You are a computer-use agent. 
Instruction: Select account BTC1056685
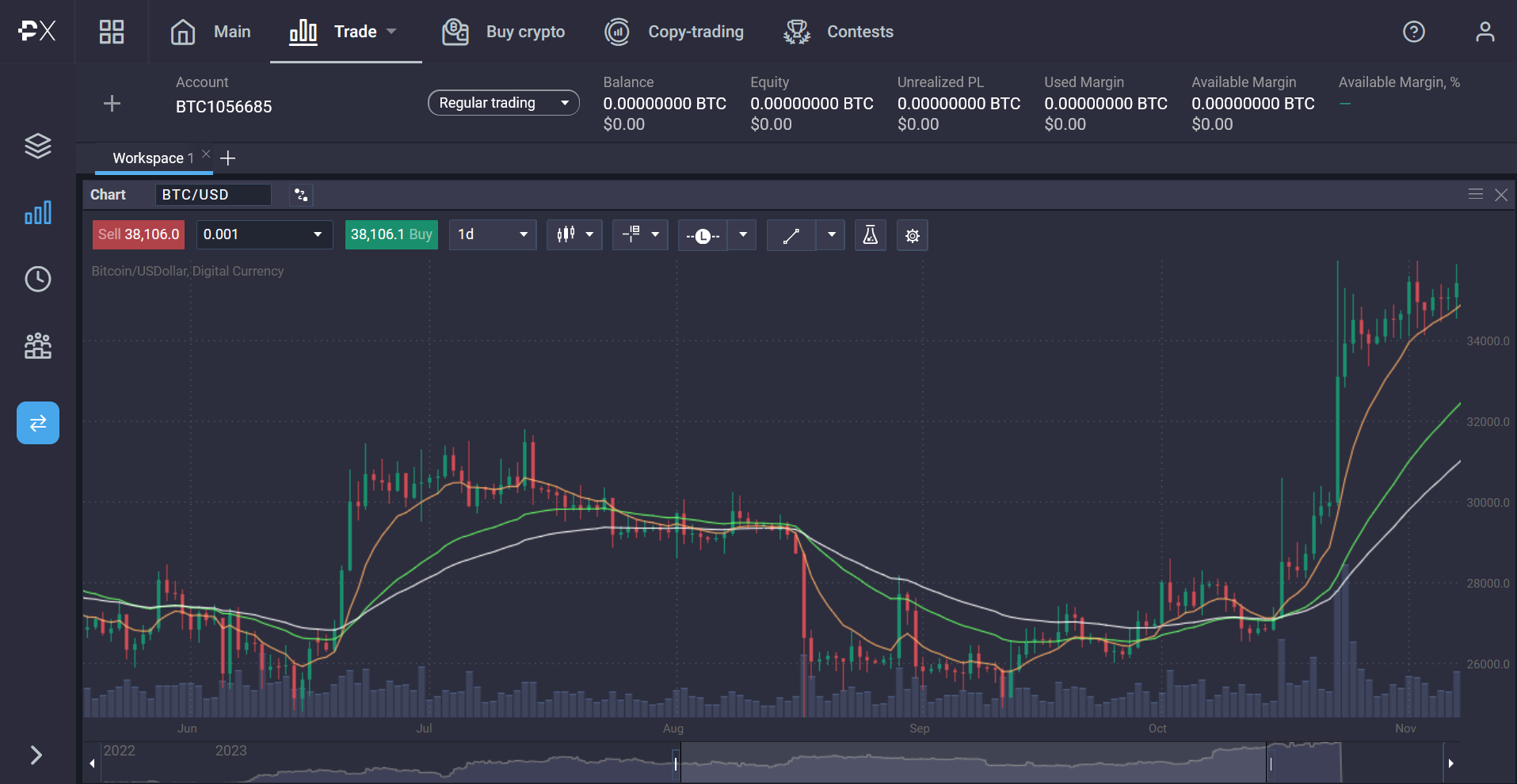pos(223,107)
